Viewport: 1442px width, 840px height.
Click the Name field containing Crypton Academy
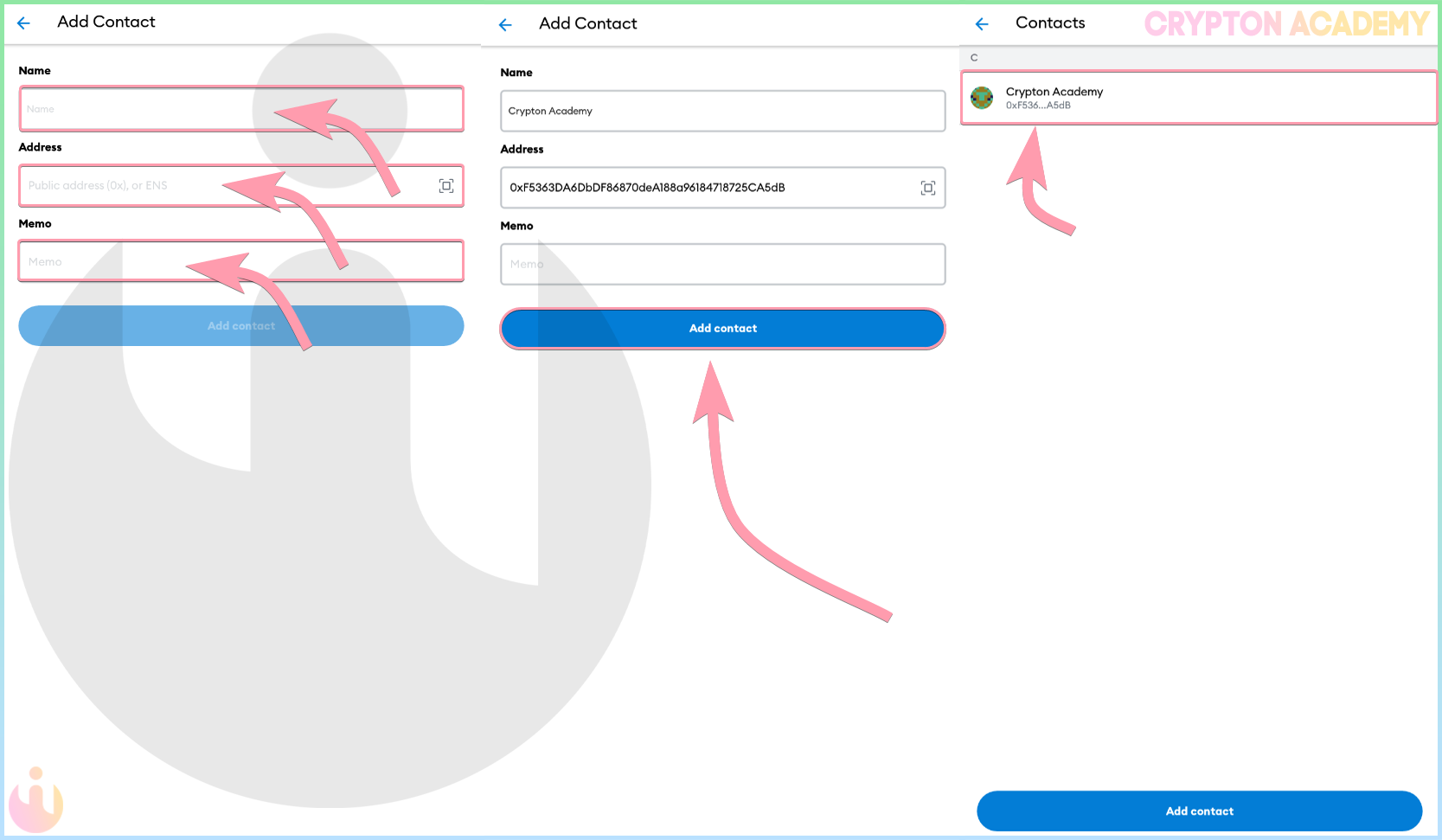point(723,111)
